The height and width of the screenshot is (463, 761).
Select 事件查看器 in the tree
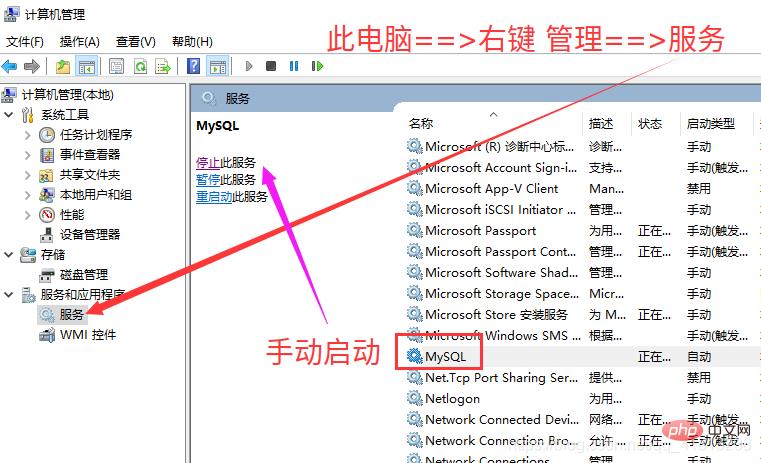click(90, 155)
